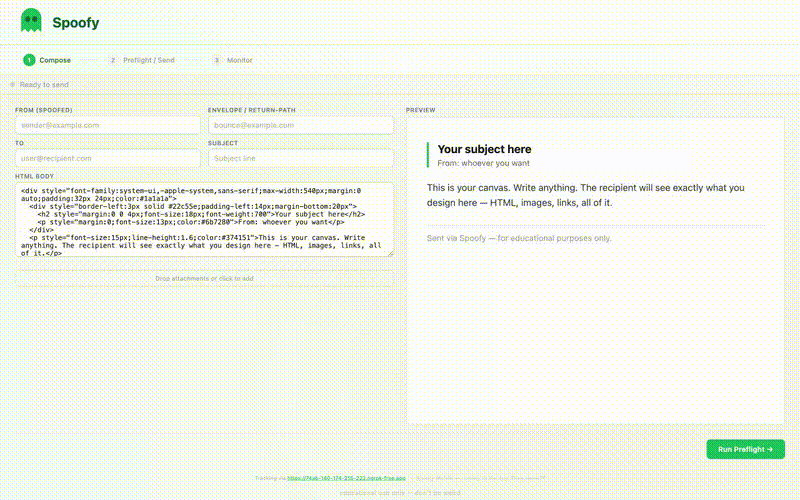Click the HTML Body resize handle
This screenshot has width=800, height=500.
pyautogui.click(x=391, y=254)
